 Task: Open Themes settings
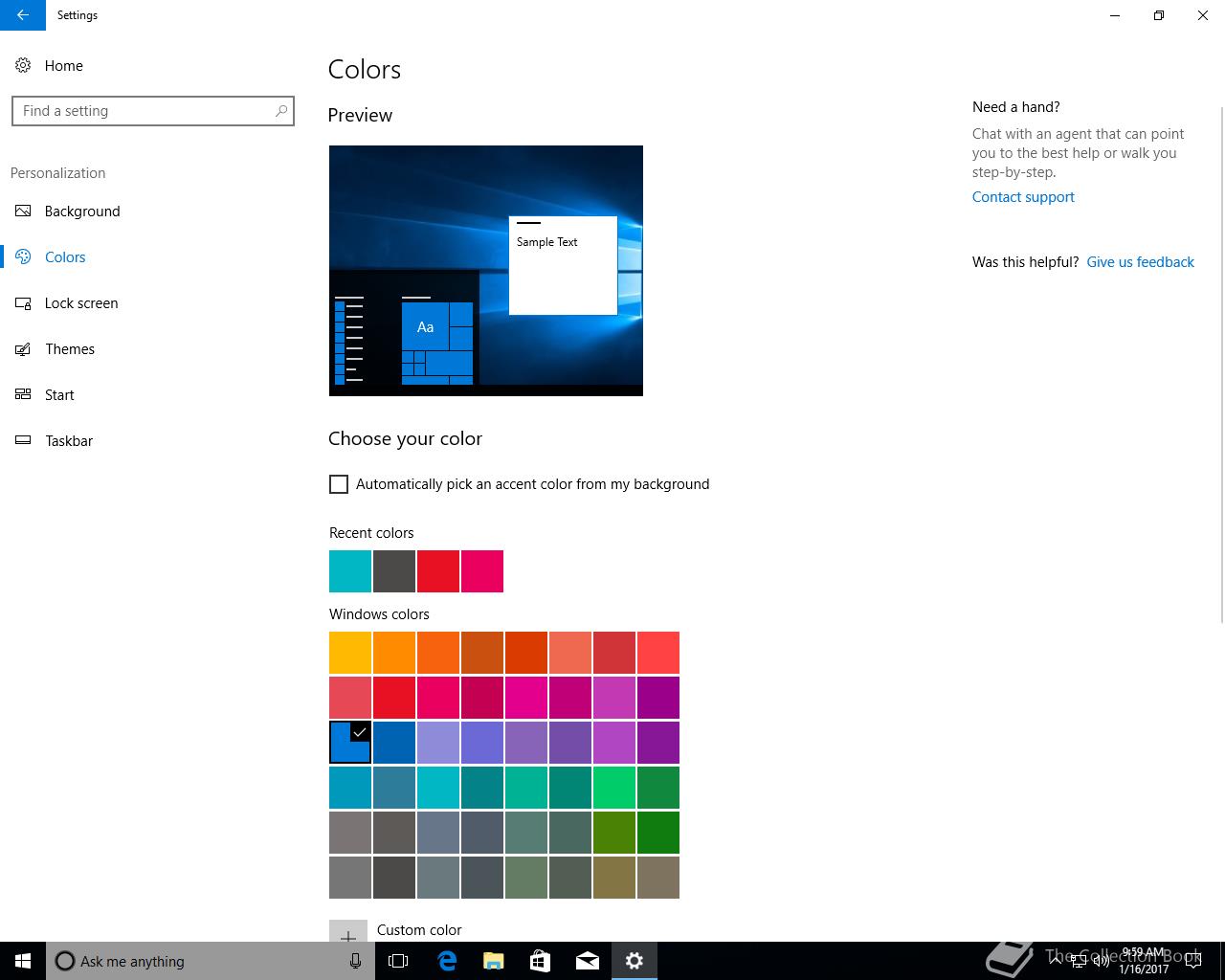[x=70, y=348]
